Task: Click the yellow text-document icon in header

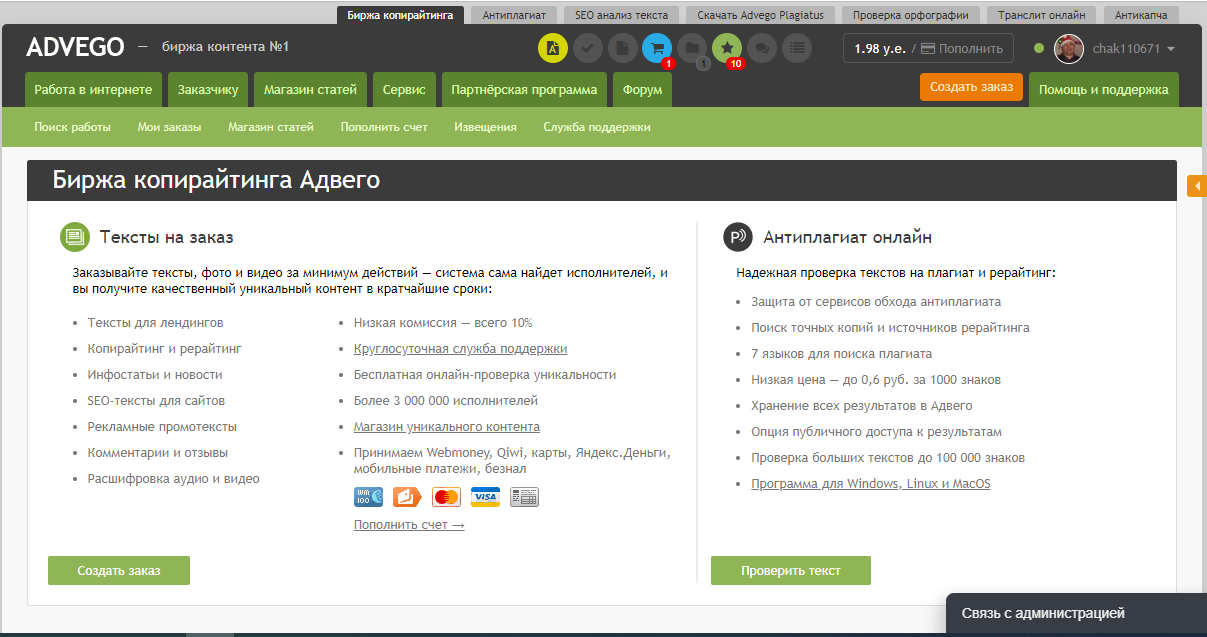Action: tap(553, 48)
